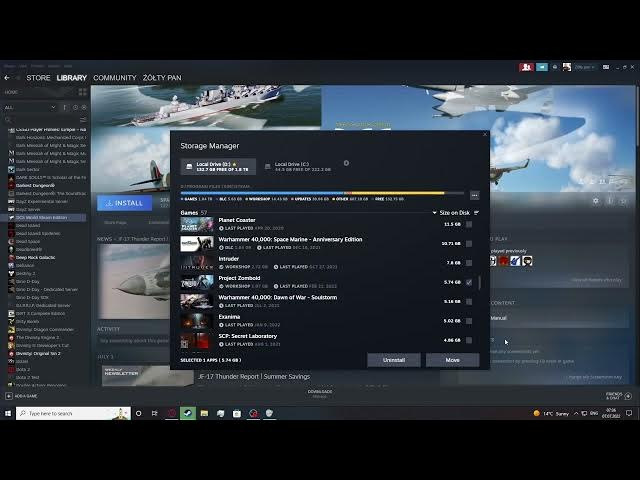Switch library to grid view icon

(82, 92)
